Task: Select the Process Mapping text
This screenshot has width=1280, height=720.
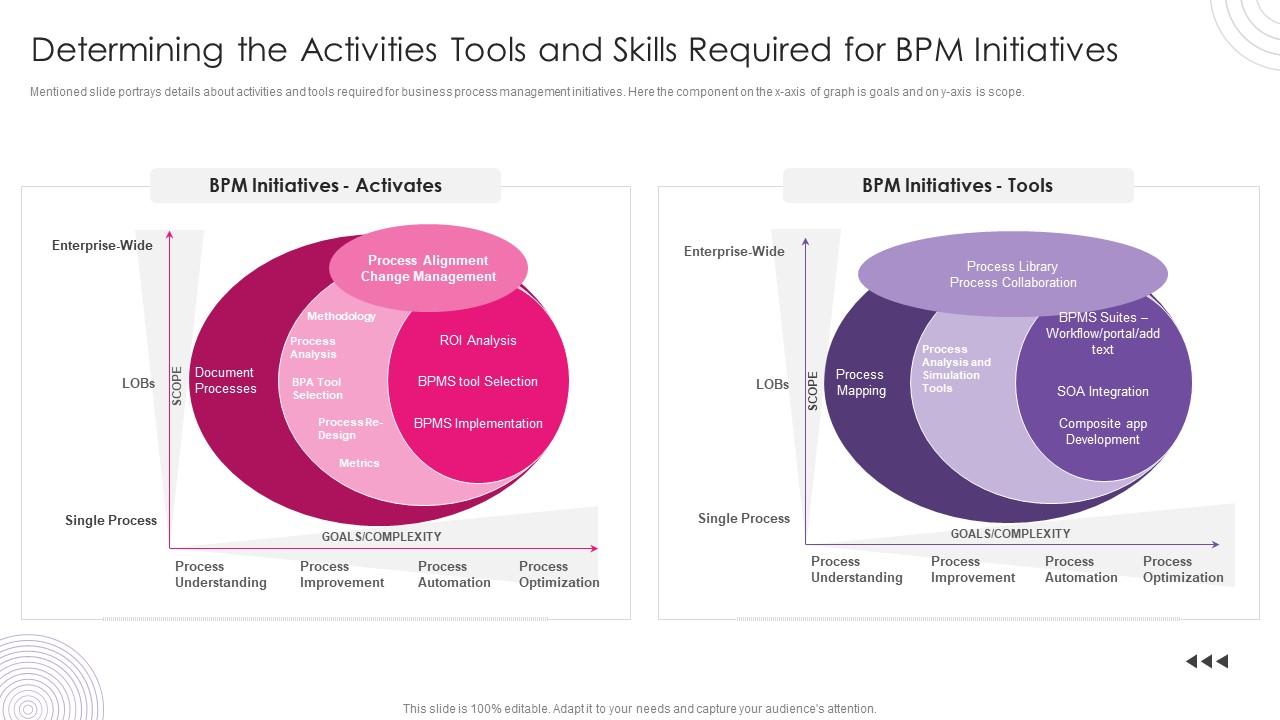Action: point(861,383)
